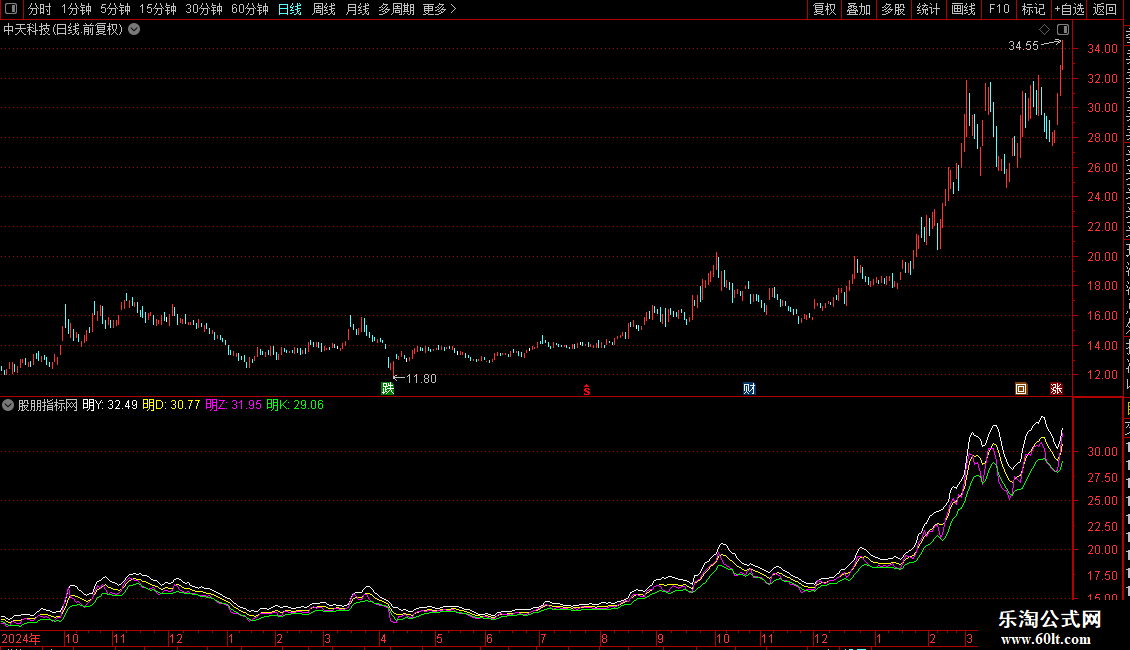Switch to 周线 weekly chart
The height and width of the screenshot is (650, 1130).
coord(324,9)
